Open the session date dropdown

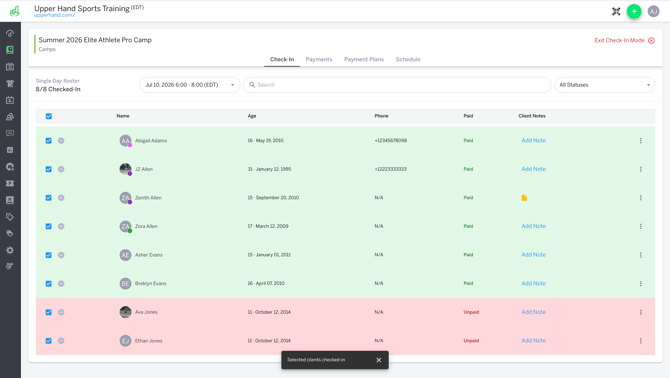point(190,85)
